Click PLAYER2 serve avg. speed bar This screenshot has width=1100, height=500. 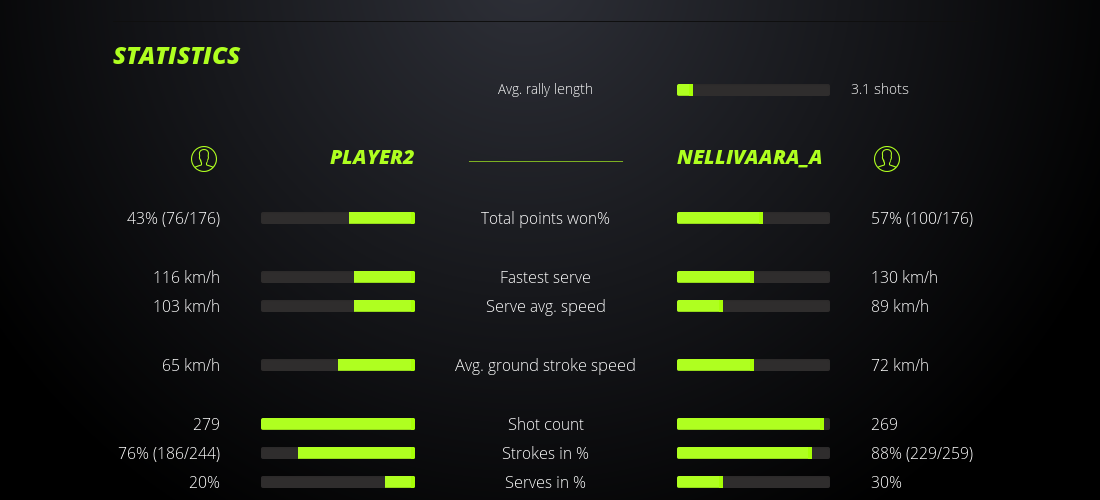tap(338, 306)
